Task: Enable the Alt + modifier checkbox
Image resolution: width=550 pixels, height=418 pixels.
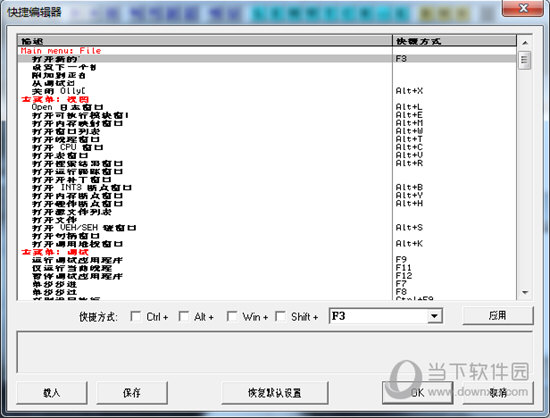Action: click(x=184, y=316)
